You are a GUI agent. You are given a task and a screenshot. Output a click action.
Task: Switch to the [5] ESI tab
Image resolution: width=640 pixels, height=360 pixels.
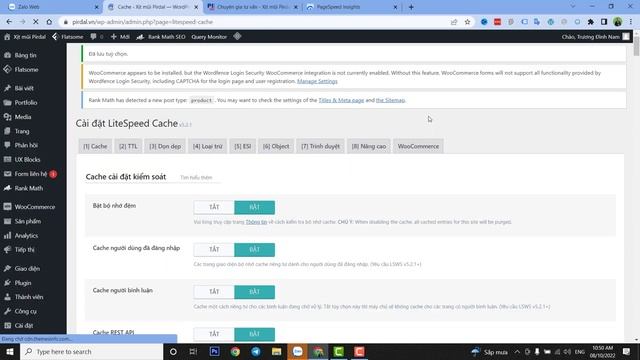pos(242,146)
